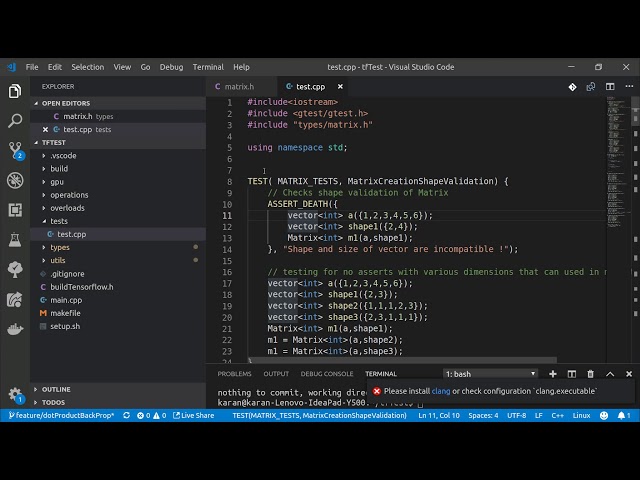640x480 pixels.
Task: Open the Help menu
Action: coord(241,67)
